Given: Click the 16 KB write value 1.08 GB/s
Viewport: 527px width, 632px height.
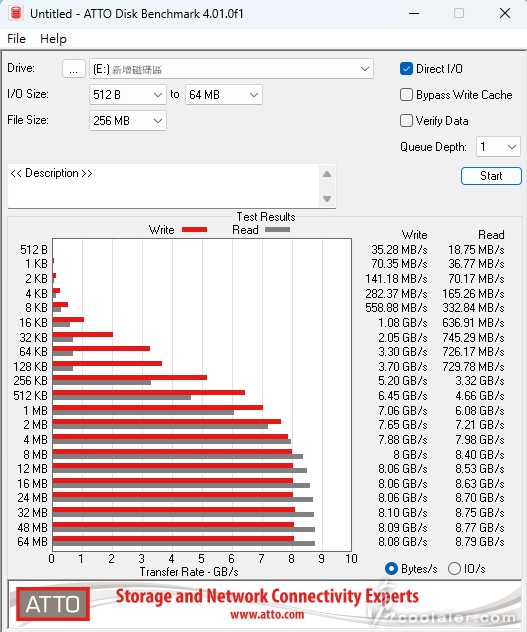Looking at the screenshot, I should (x=402, y=323).
